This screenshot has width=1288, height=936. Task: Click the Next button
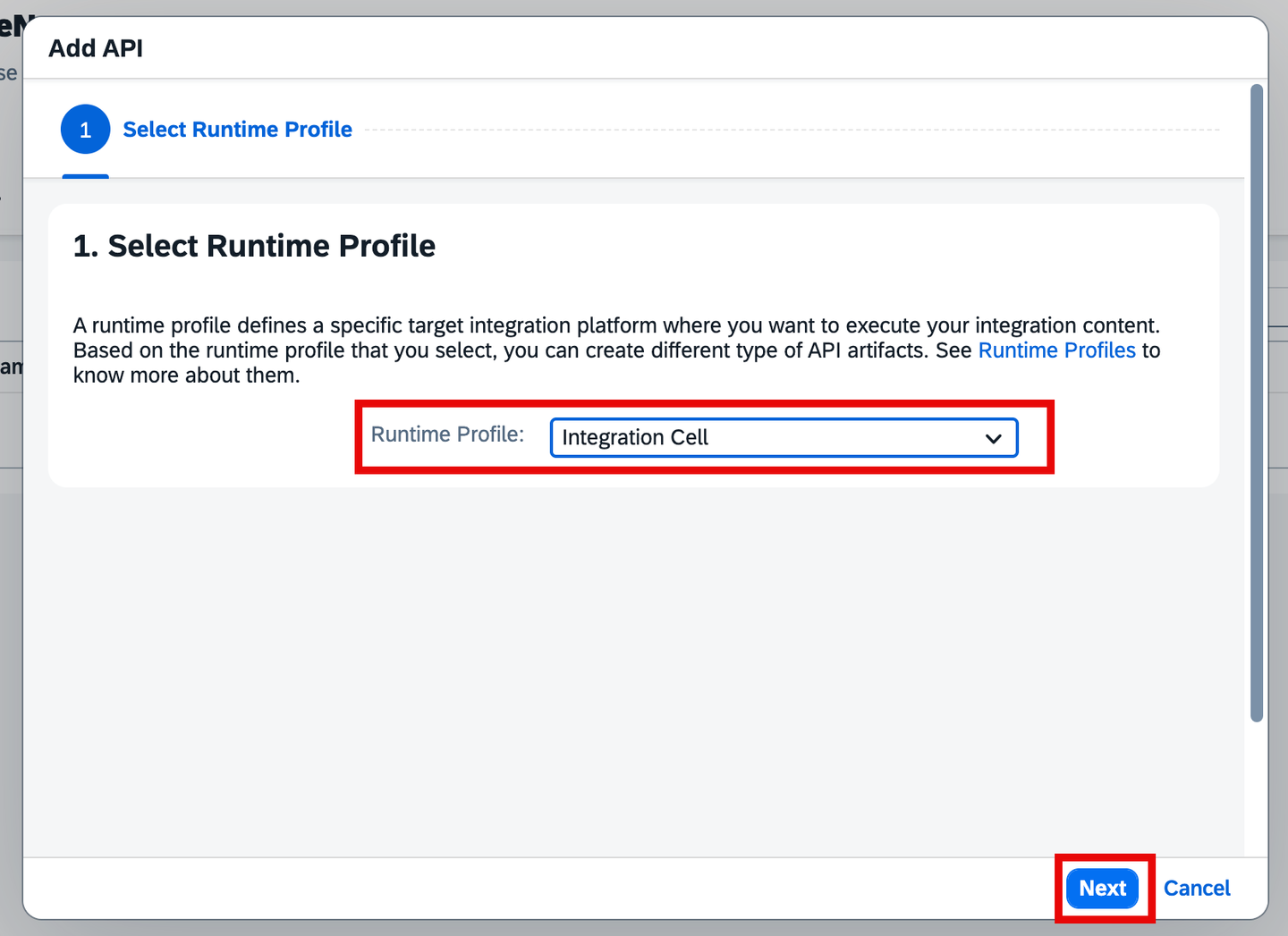(x=1102, y=888)
